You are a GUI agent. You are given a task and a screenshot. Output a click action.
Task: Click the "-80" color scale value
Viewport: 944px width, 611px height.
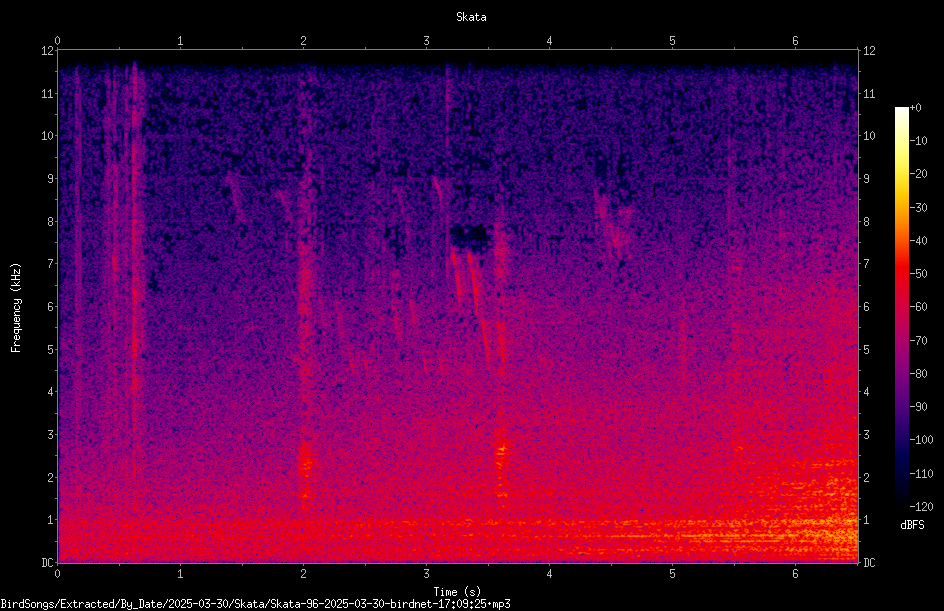[918, 374]
